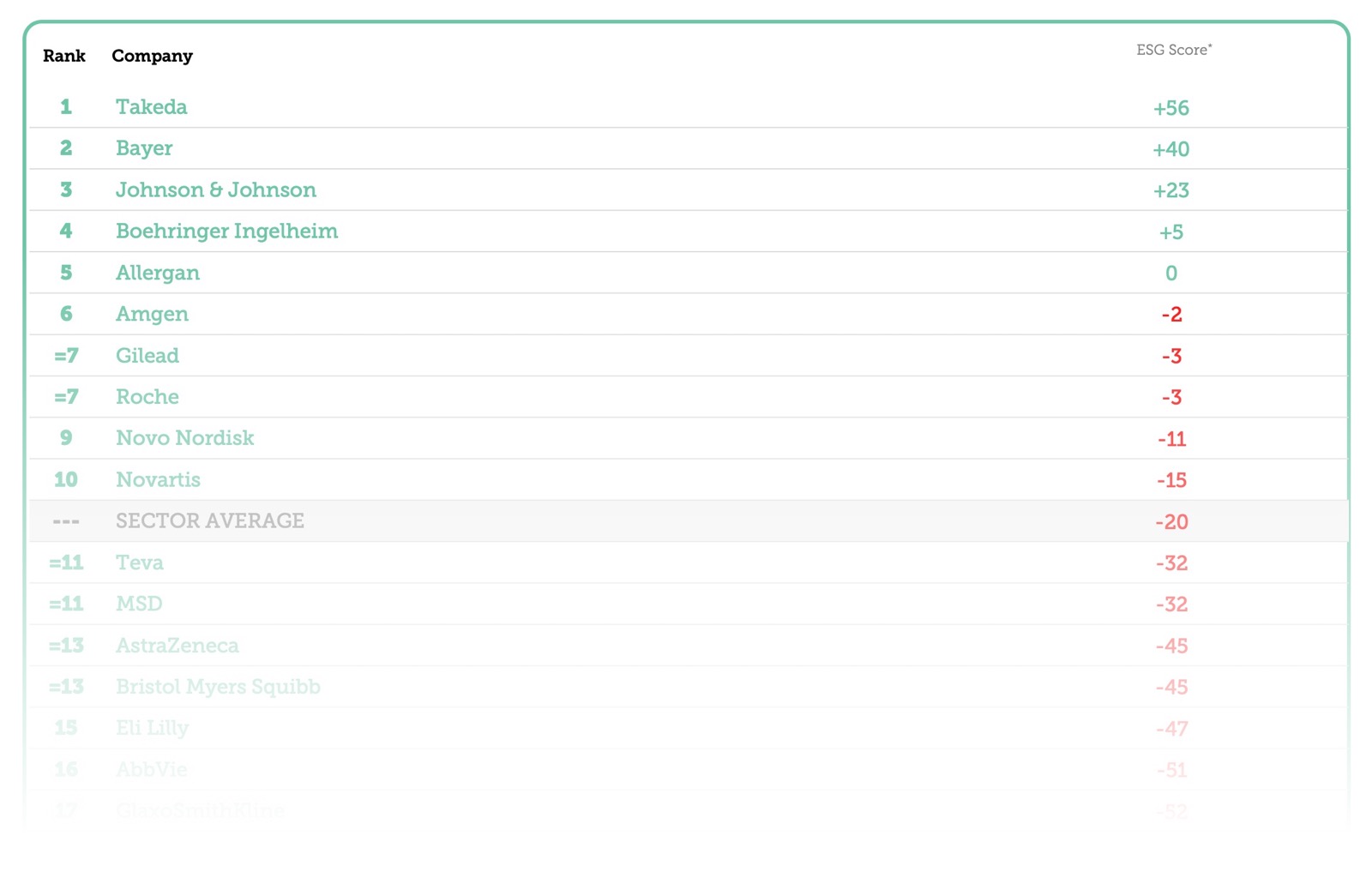The width and height of the screenshot is (1372, 878).
Task: Click the -3 score in Gilead's row
Action: point(1171,356)
